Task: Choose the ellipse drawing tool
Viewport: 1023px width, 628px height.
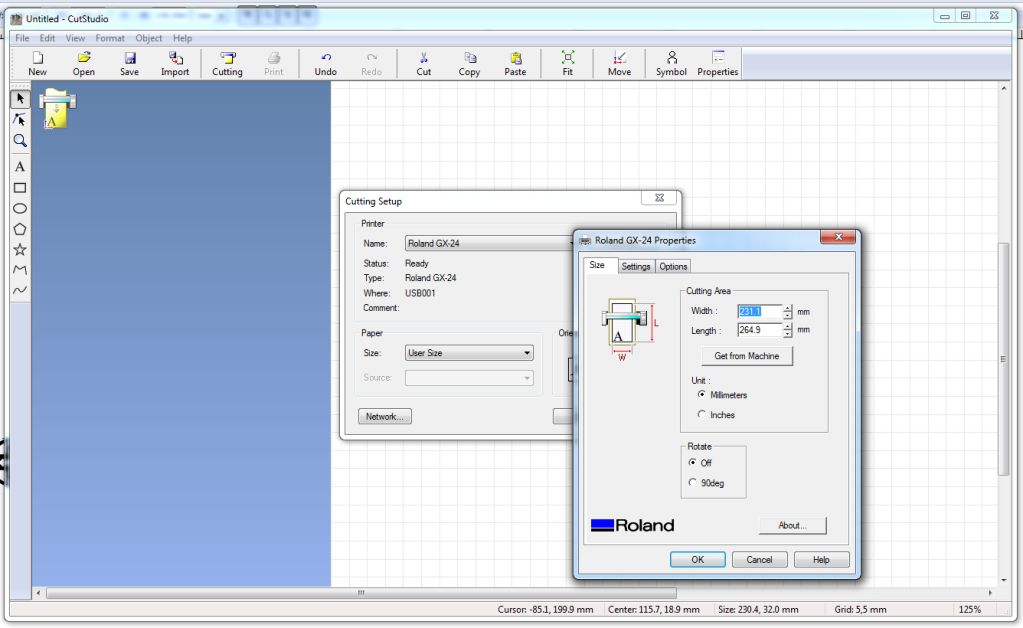Action: (x=20, y=209)
